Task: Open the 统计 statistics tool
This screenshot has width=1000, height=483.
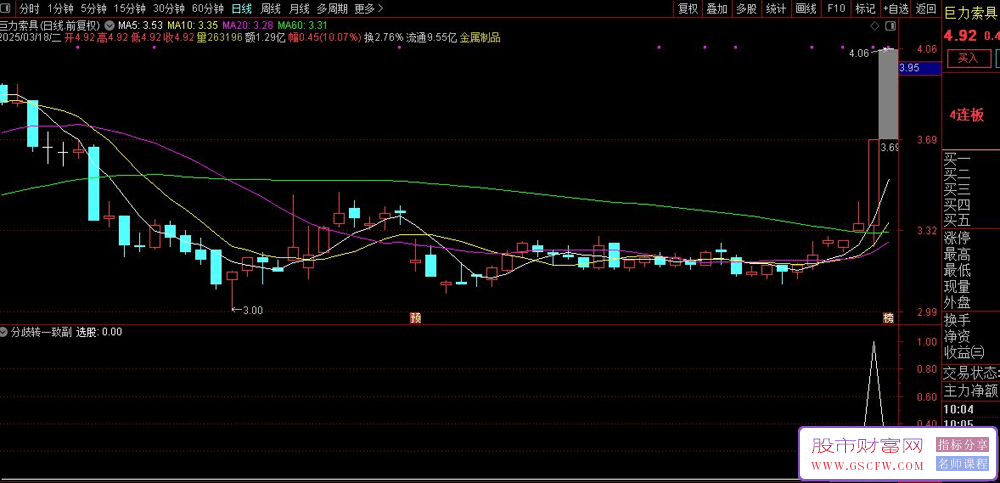Action: click(776, 8)
